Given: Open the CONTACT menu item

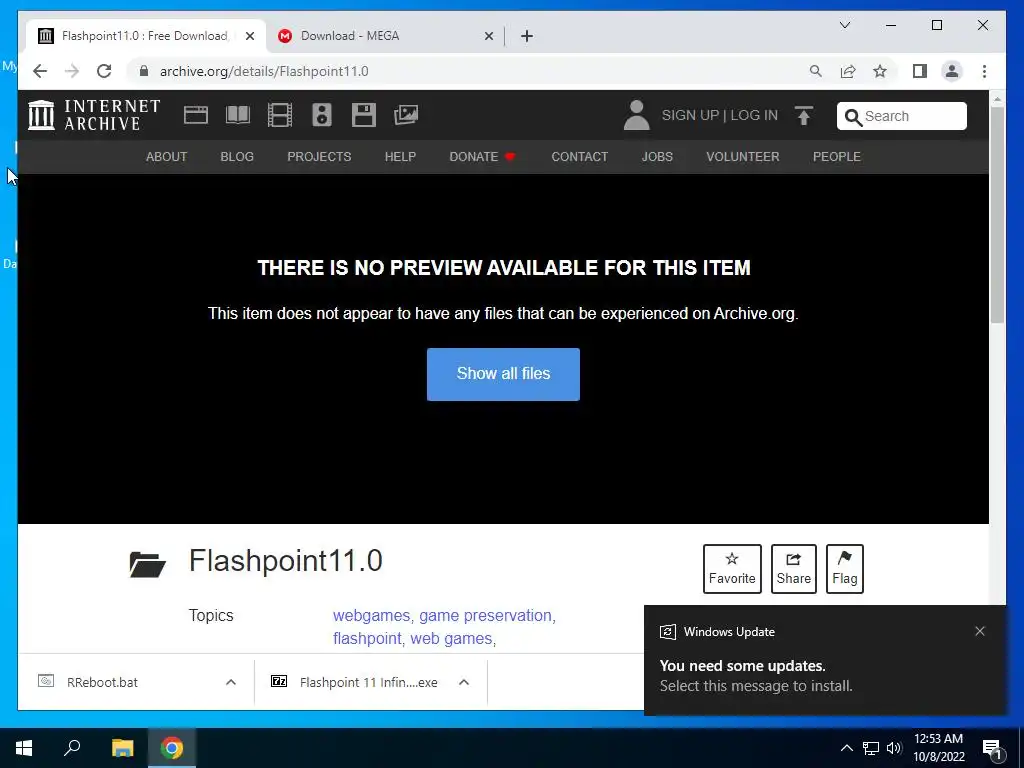Looking at the screenshot, I should [579, 157].
